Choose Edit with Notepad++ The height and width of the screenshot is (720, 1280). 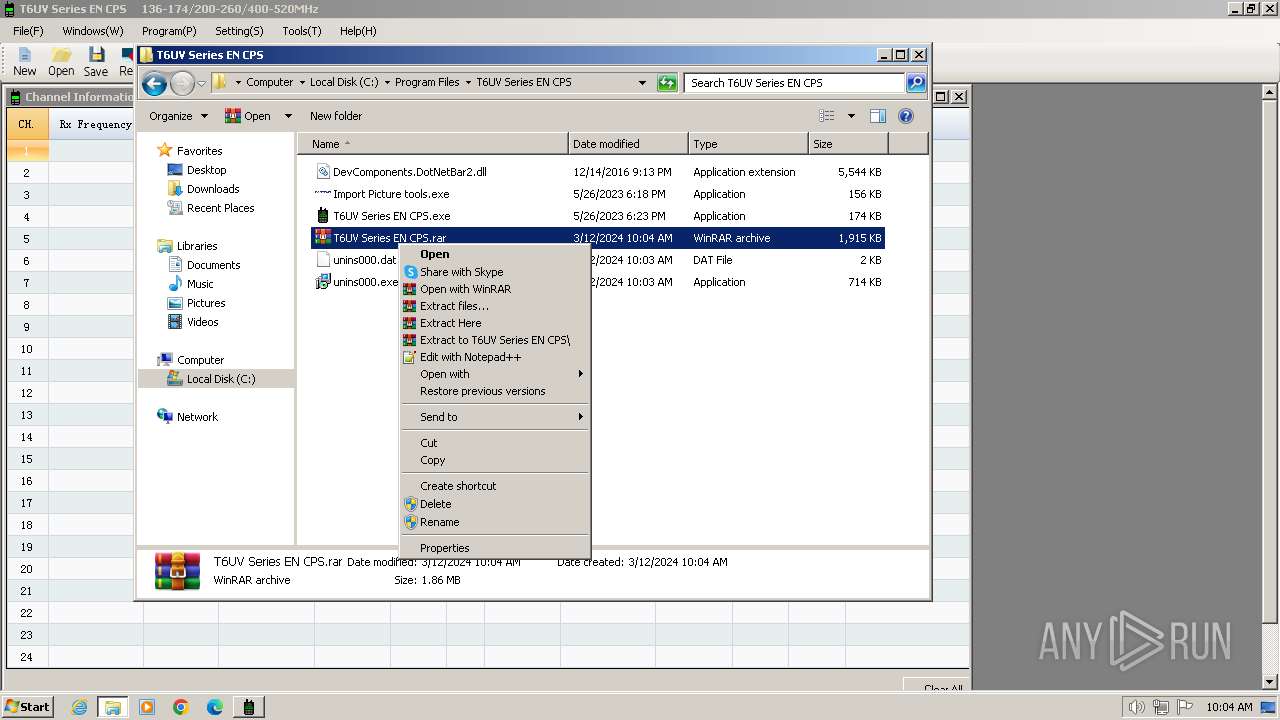494,357
